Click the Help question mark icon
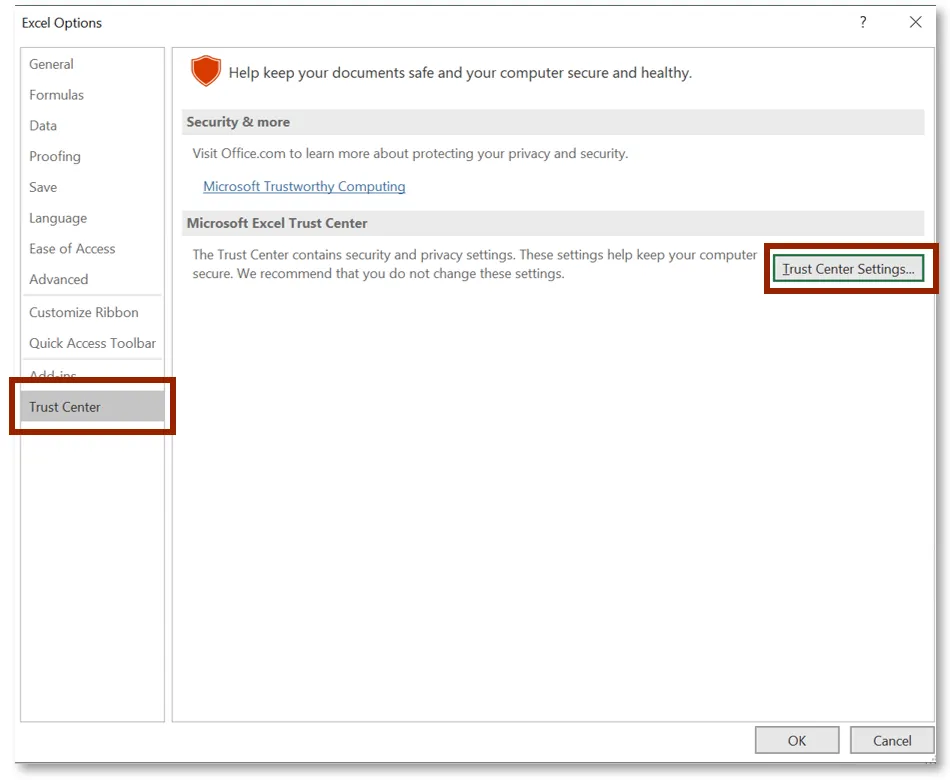Image resolution: width=950 pixels, height=780 pixels. 863,22
